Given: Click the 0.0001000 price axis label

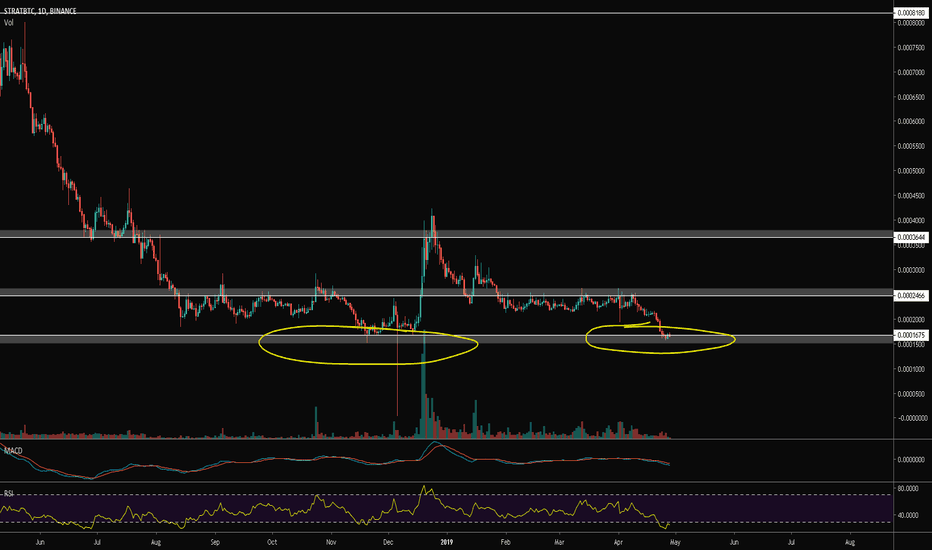Looking at the screenshot, I should pyautogui.click(x=911, y=369).
